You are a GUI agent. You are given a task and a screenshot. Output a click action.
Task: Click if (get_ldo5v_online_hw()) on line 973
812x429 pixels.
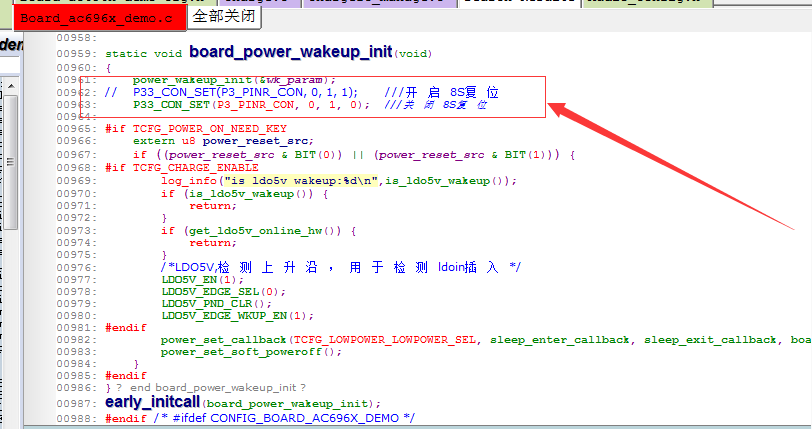(x=258, y=231)
